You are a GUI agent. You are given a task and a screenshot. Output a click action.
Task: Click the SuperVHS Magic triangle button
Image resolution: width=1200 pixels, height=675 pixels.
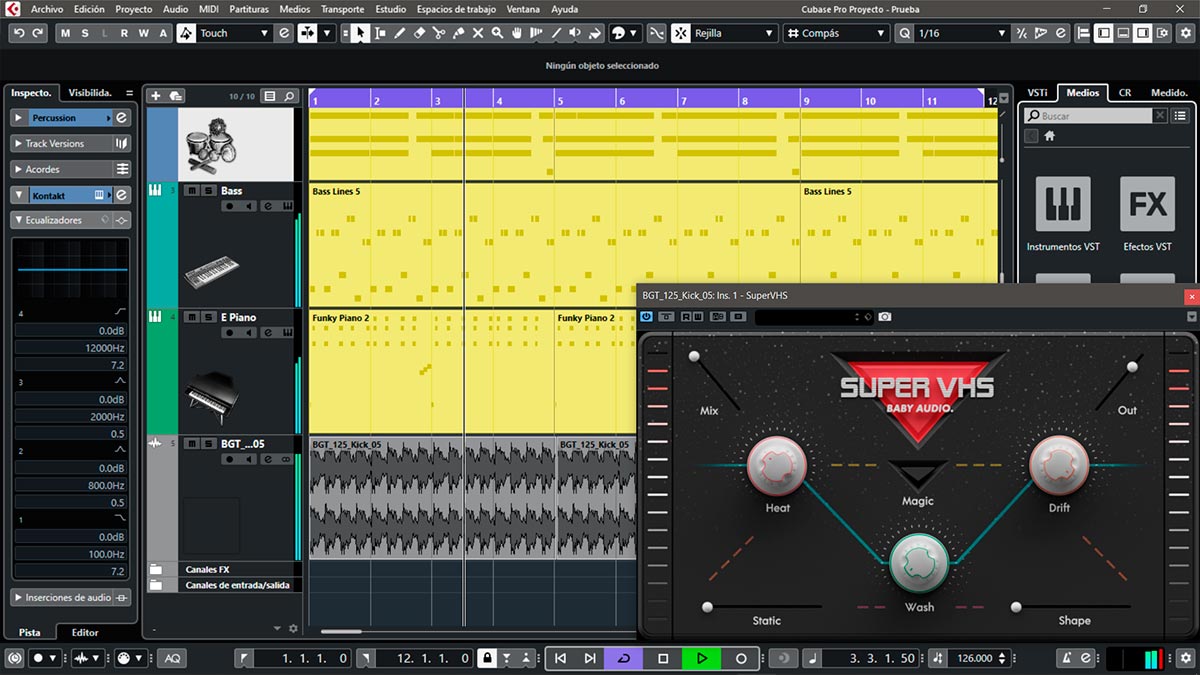[x=918, y=475]
